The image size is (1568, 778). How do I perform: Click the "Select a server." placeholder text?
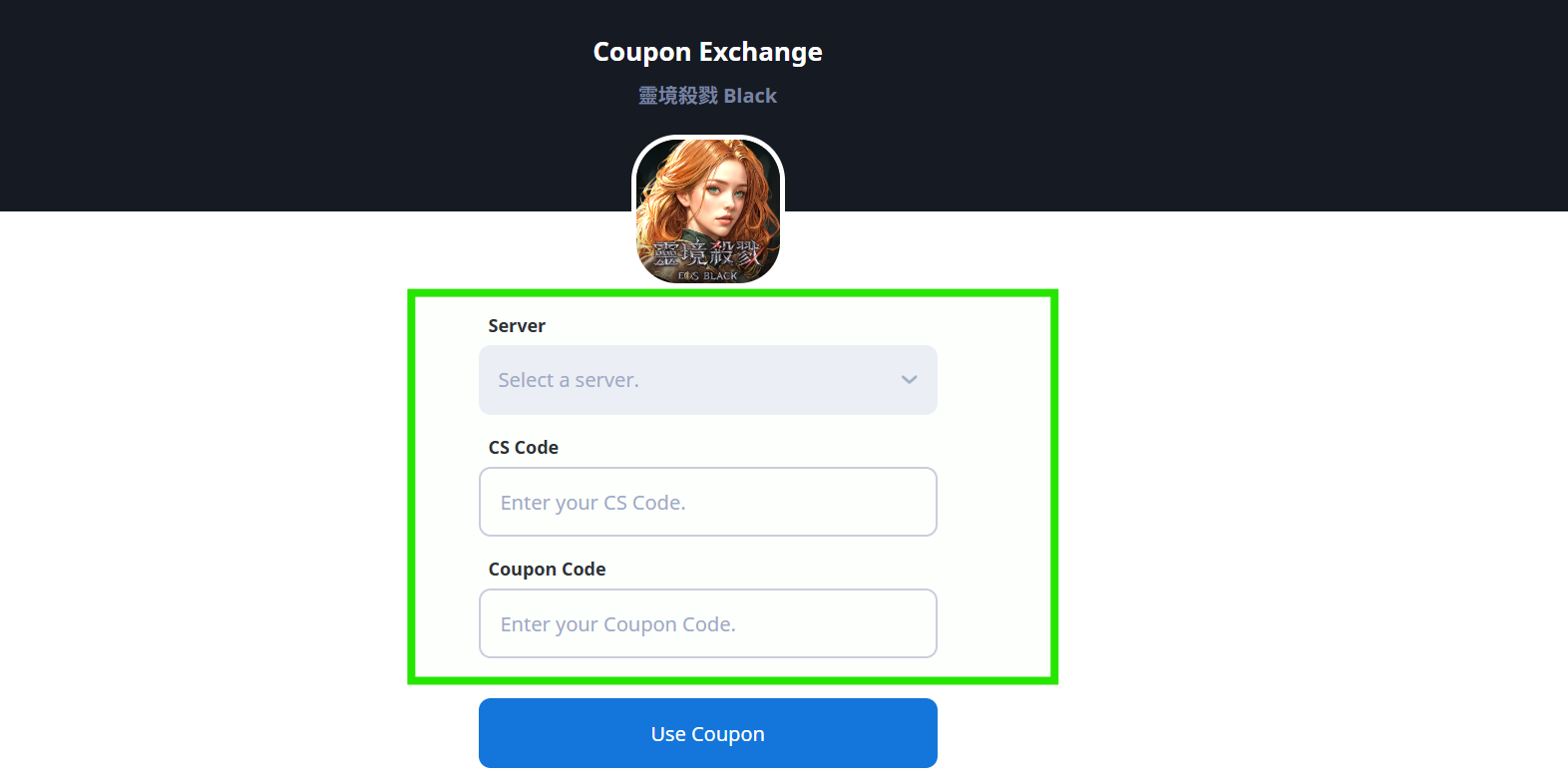(569, 380)
